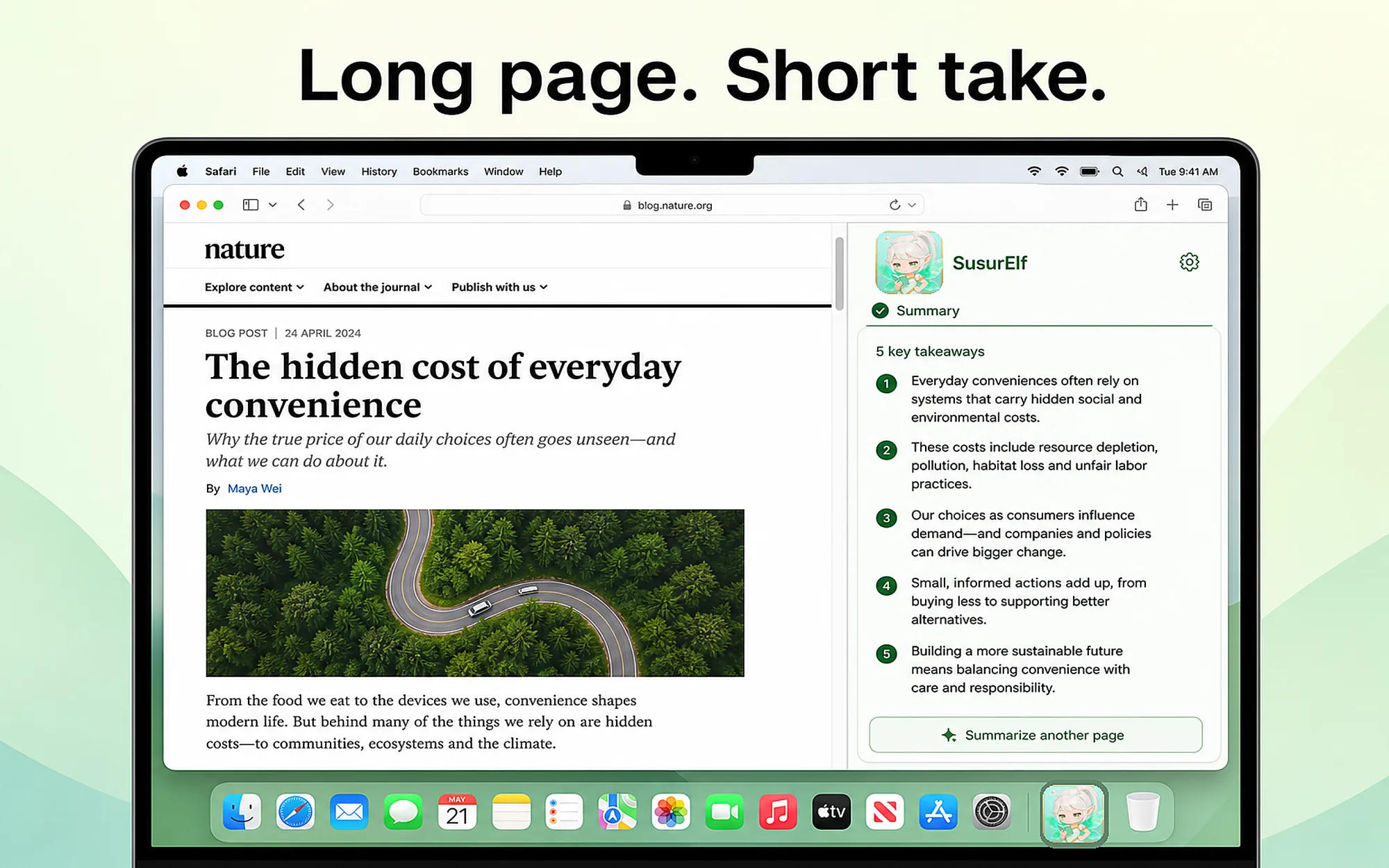Open the History menu
Screen dimensions: 1389x868
pos(379,172)
